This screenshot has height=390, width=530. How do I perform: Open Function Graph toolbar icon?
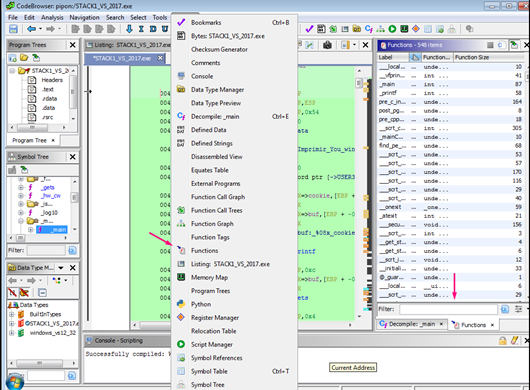[381, 29]
